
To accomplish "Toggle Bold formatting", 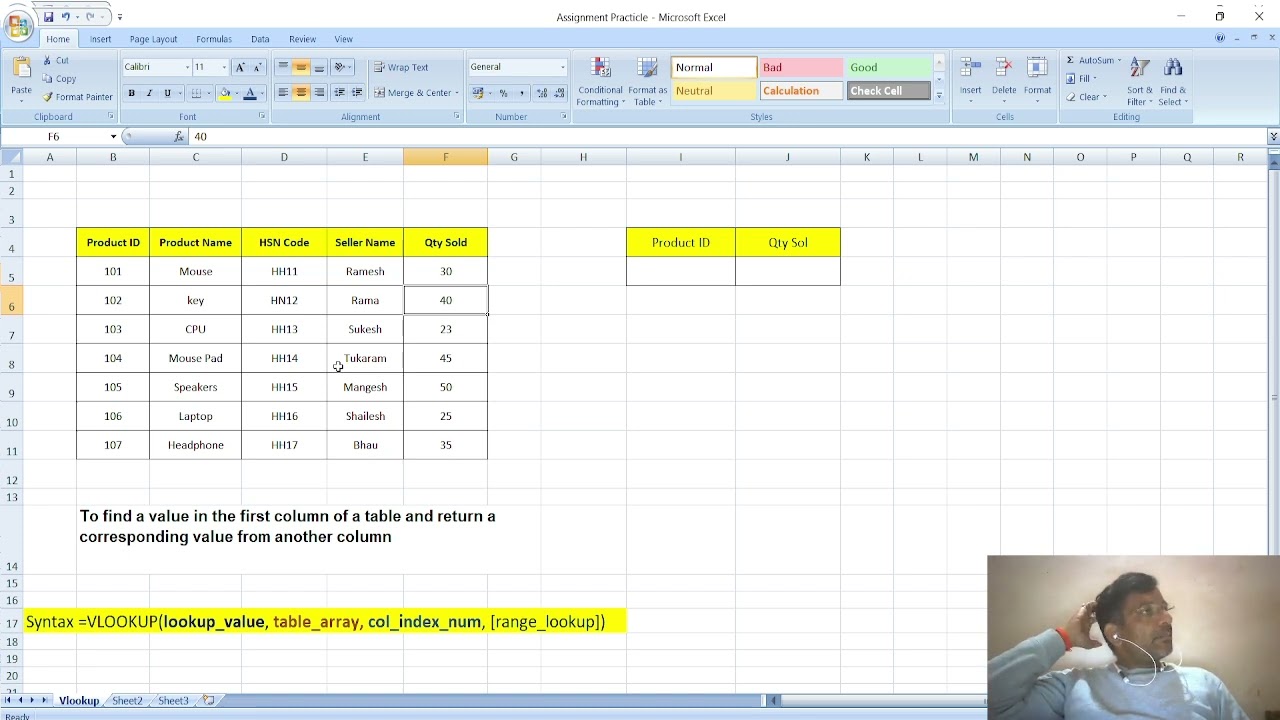I will 131,93.
